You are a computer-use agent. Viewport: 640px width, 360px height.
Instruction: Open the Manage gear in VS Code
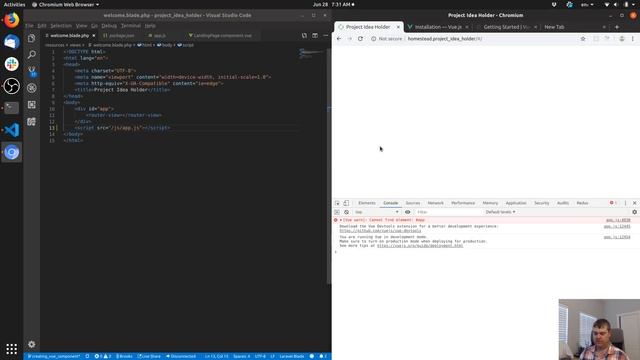click(31, 344)
